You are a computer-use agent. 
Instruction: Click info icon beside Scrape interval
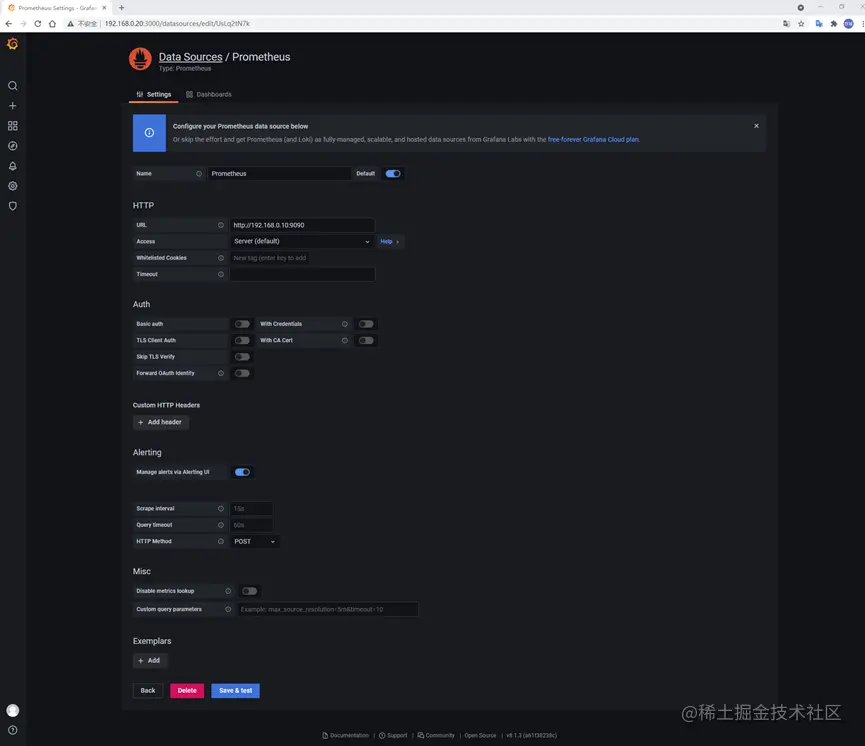point(221,509)
